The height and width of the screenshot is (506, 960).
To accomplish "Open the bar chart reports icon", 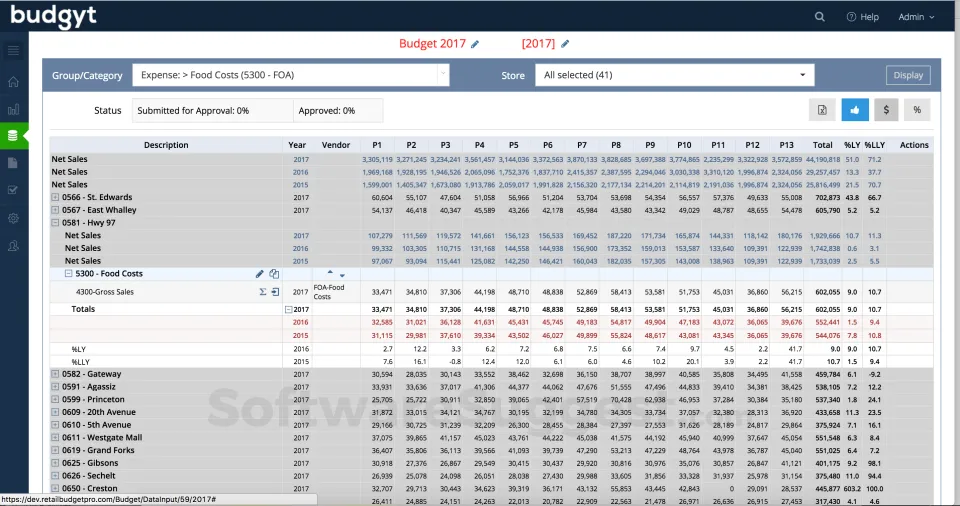I will point(13,110).
